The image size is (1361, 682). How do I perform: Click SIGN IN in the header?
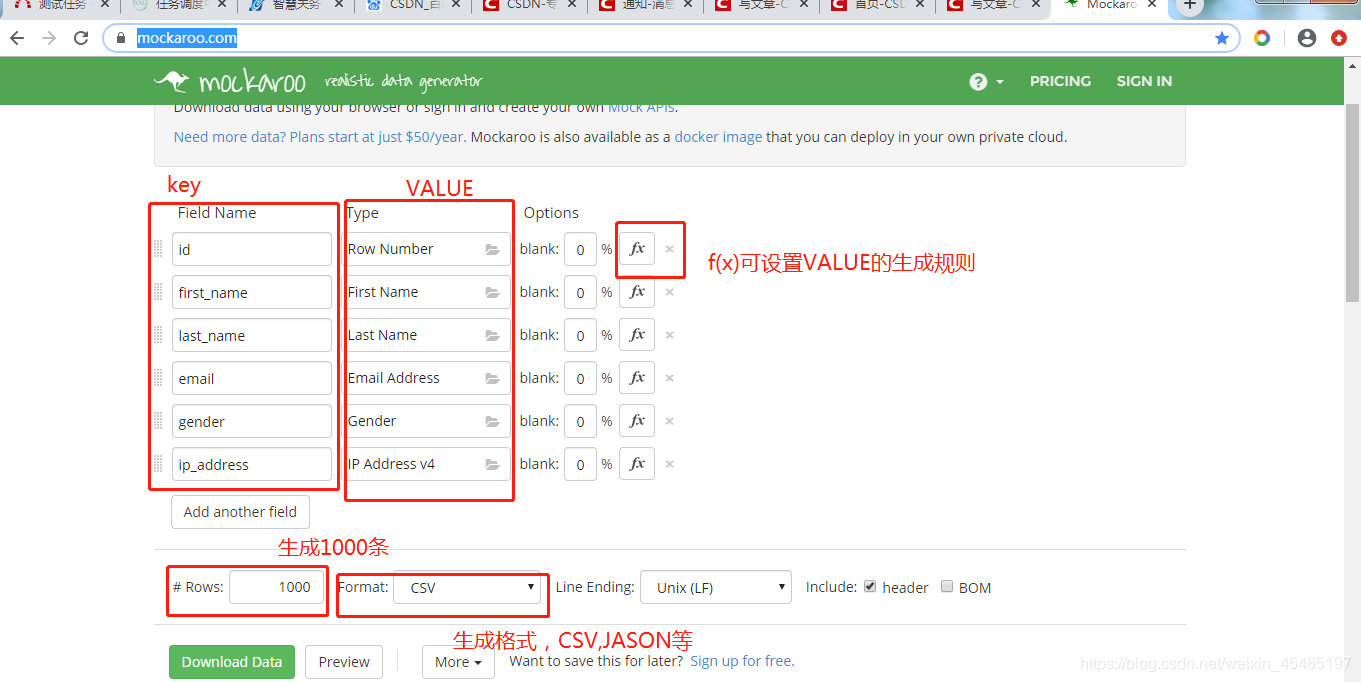click(1144, 81)
